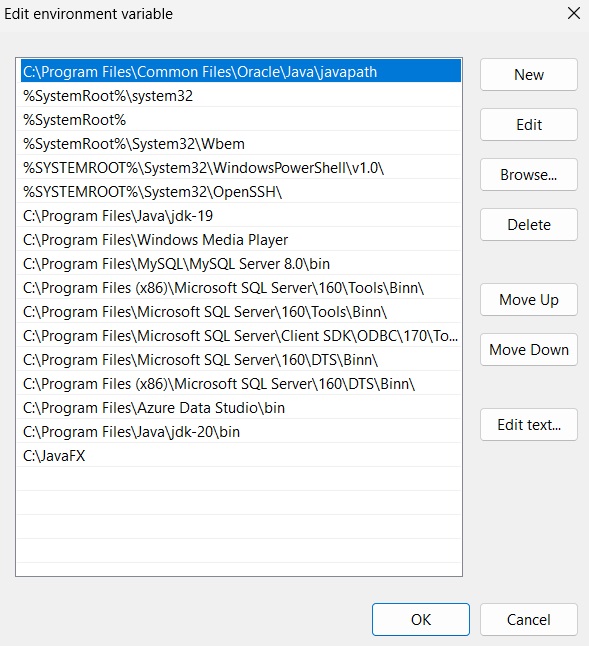Select the %SystemRoot%\system32 entry
This screenshot has height=646, width=589.
tap(241, 96)
